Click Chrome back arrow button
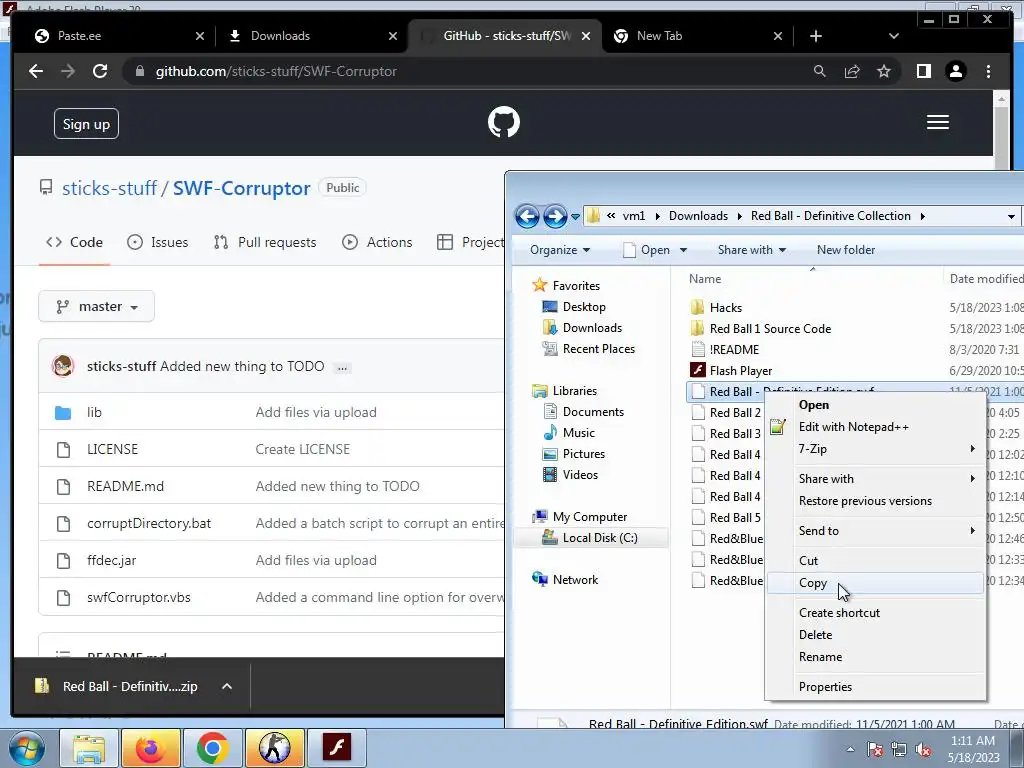The image size is (1024, 768). (36, 71)
